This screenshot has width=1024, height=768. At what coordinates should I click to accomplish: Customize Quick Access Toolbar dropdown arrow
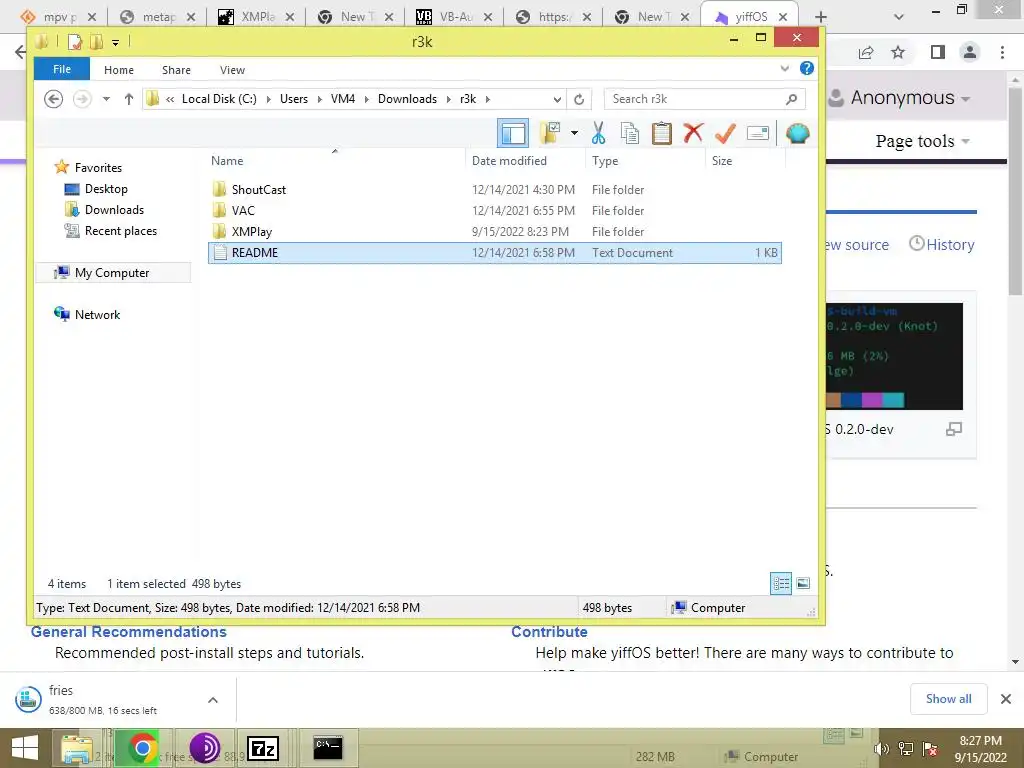pyautogui.click(x=115, y=43)
